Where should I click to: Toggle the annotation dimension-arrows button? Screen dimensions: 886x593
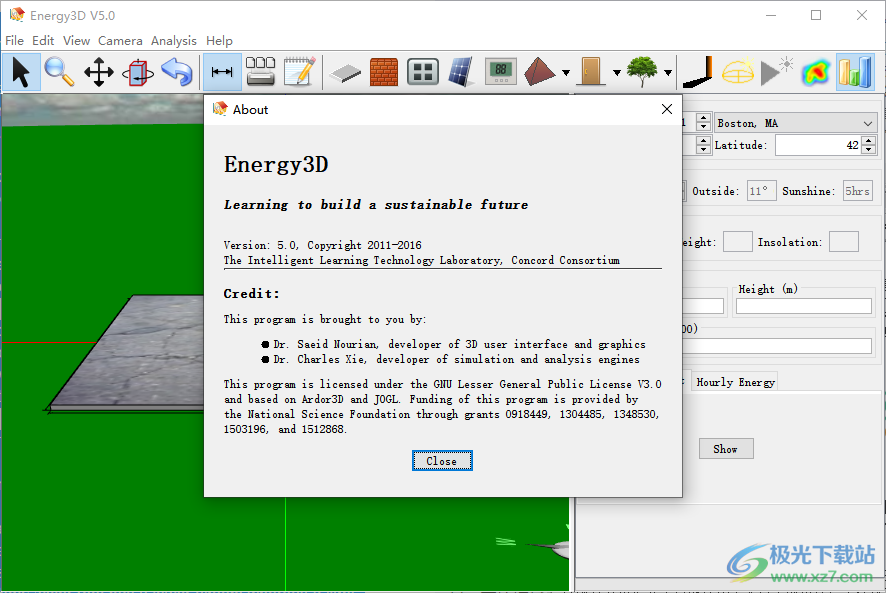coord(222,72)
